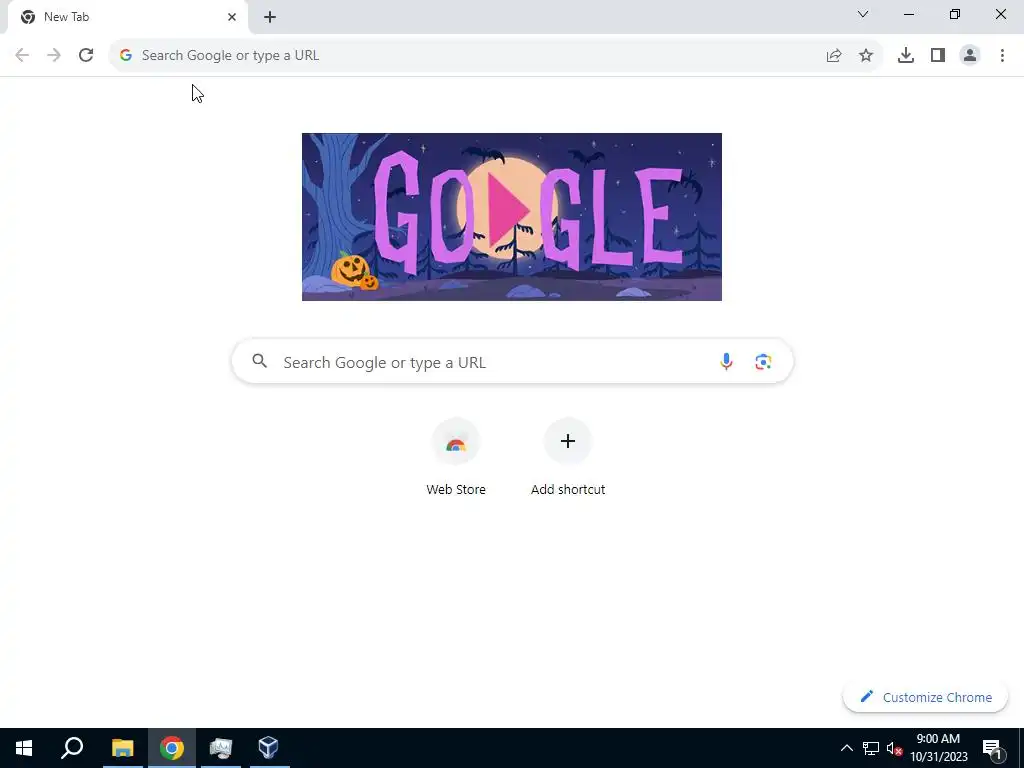The height and width of the screenshot is (768, 1024).
Task: Bookmark this tab with the star icon
Action: point(865,56)
